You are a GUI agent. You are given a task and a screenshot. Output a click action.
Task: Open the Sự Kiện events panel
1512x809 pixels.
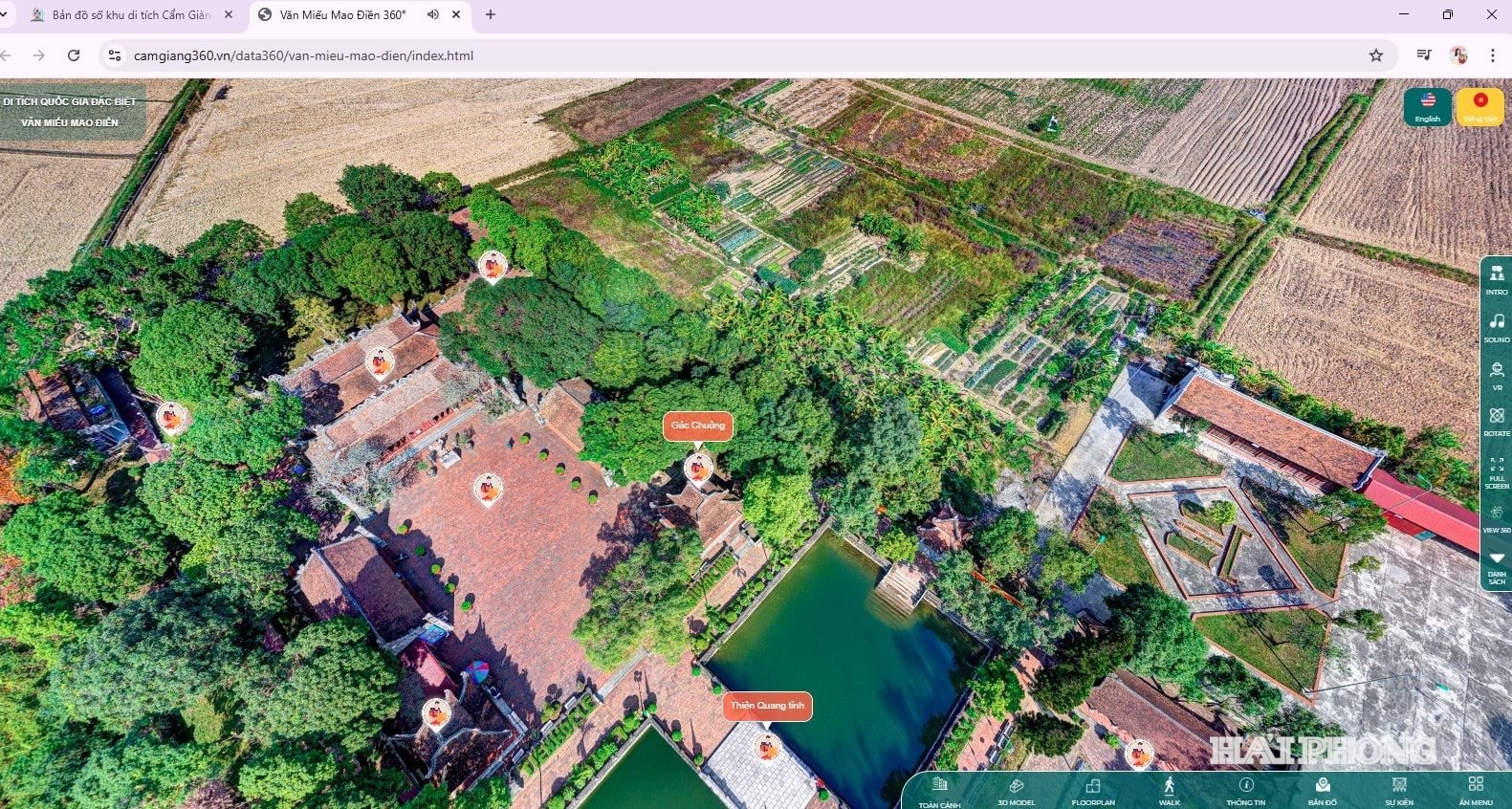pyautogui.click(x=1399, y=791)
